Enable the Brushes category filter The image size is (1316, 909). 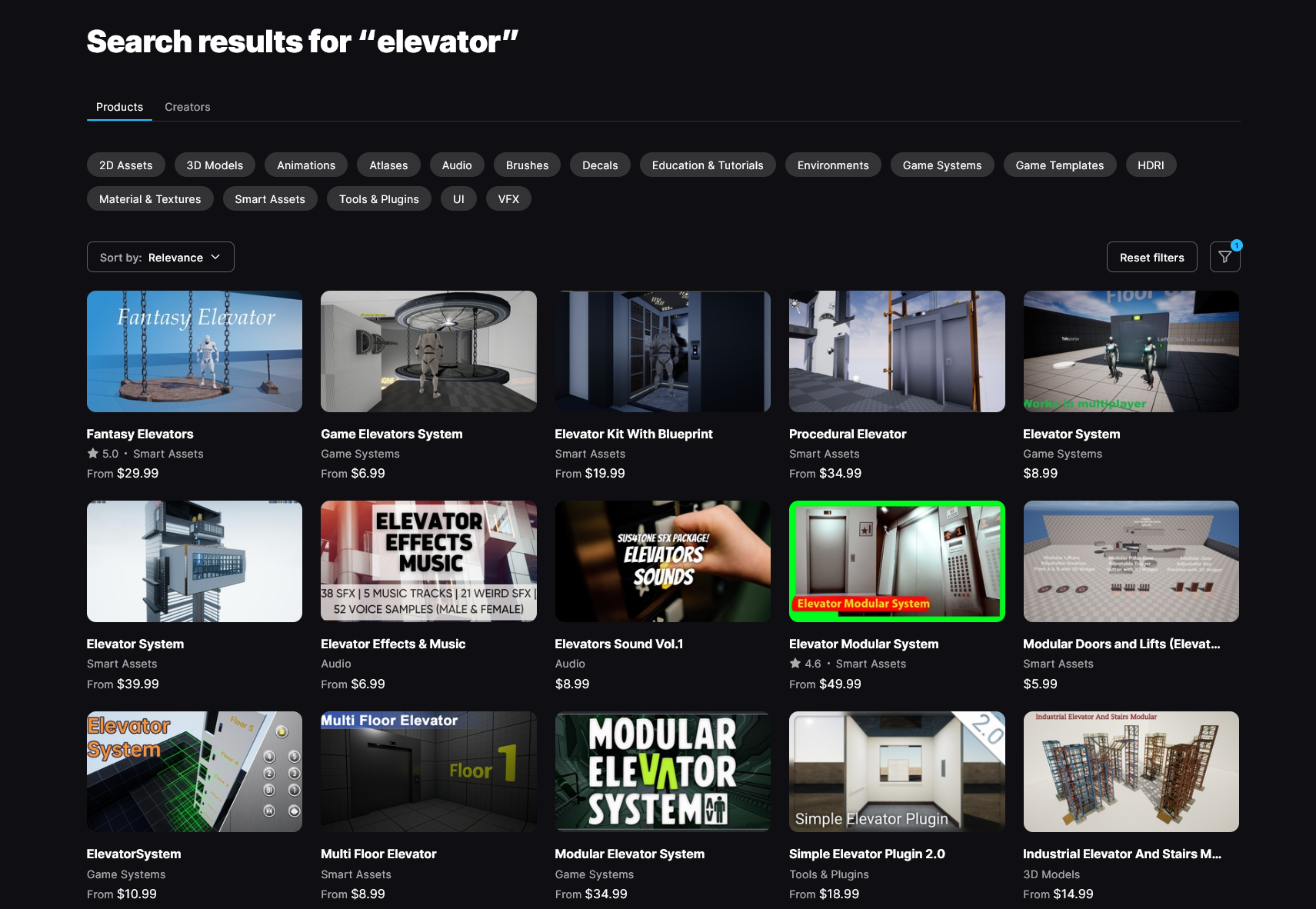click(x=527, y=165)
